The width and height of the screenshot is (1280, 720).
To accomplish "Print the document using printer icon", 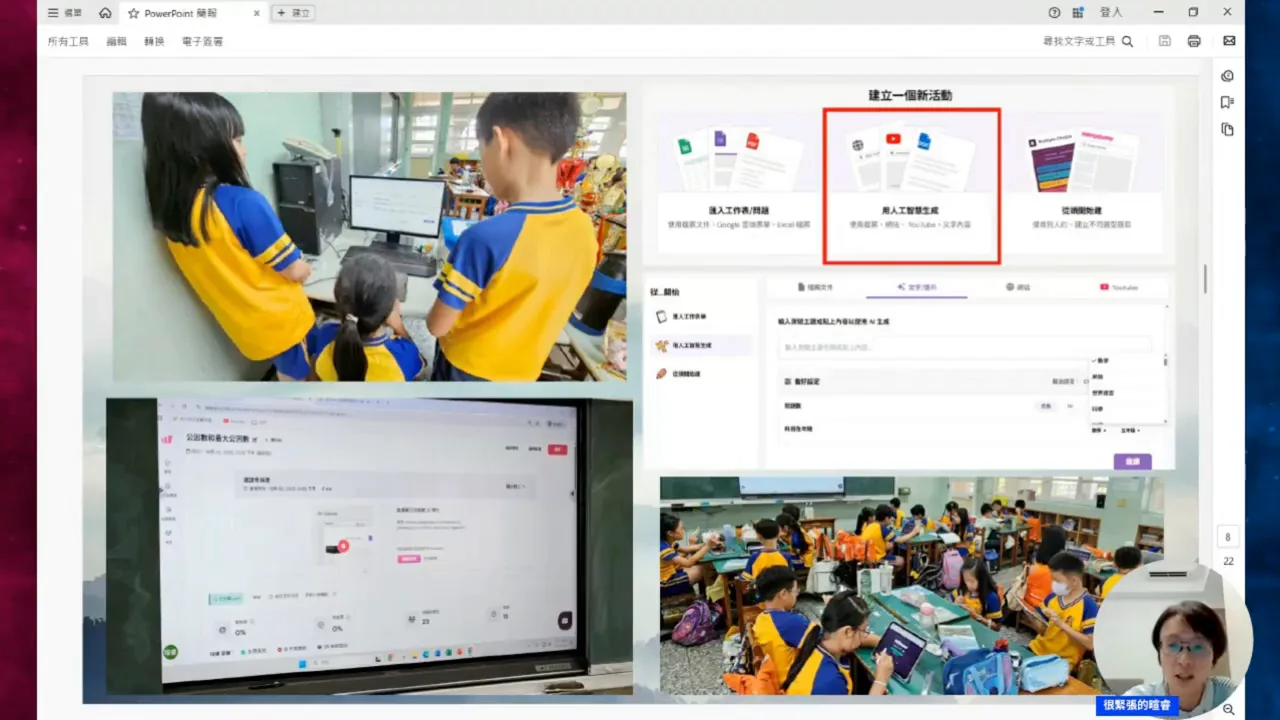I will click(1193, 41).
